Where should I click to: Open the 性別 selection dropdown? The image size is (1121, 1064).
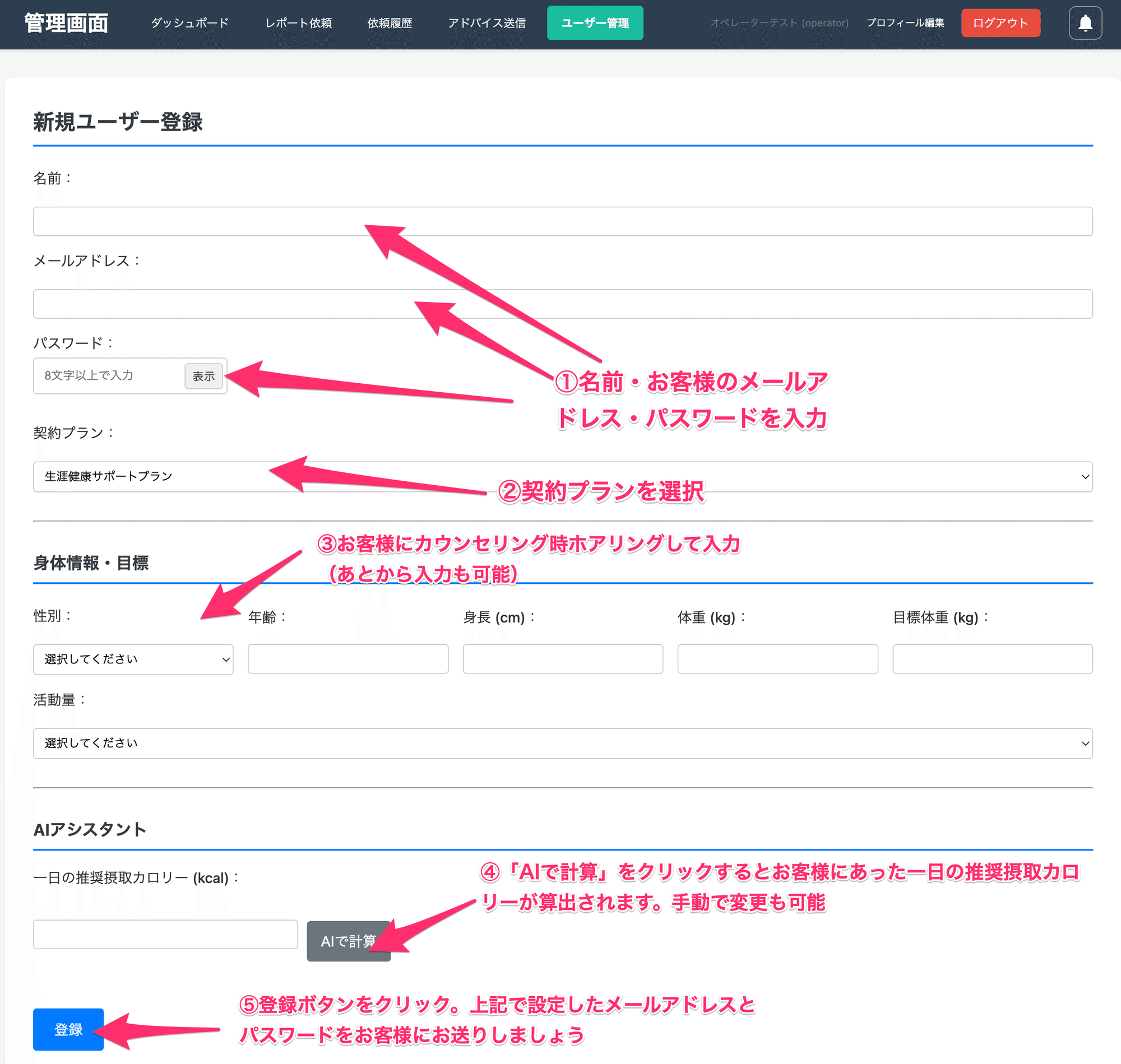tap(133, 659)
